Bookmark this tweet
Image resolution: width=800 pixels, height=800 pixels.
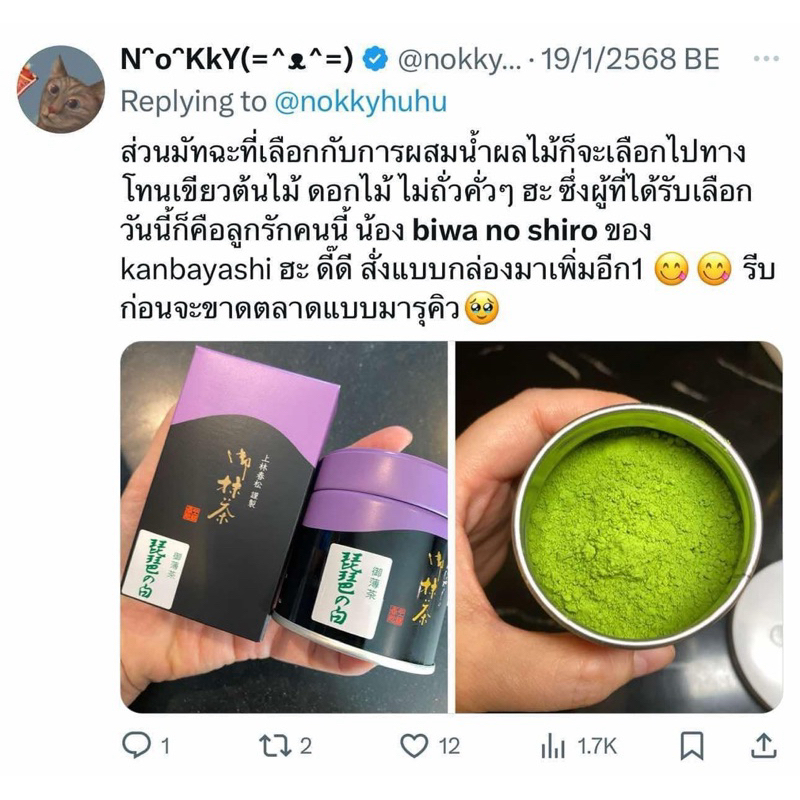(x=692, y=746)
